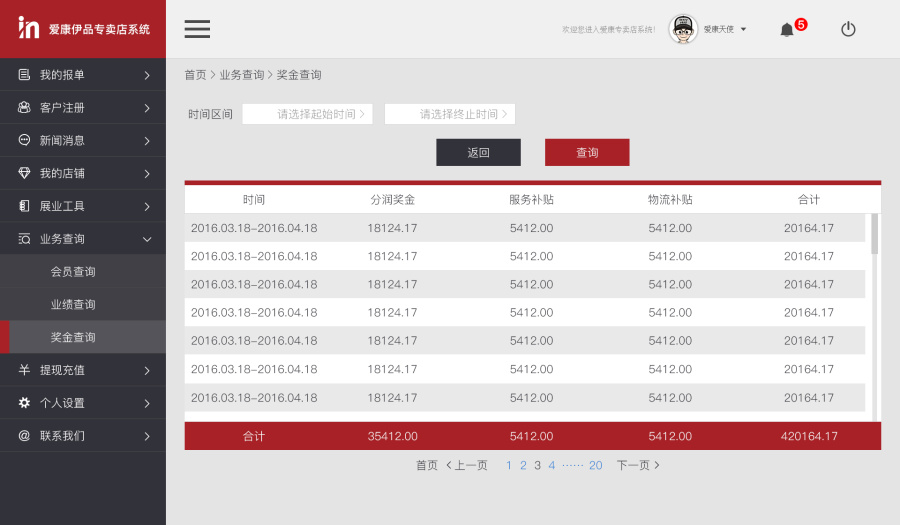Expand the 联系我们 menu chevron
The width and height of the screenshot is (900, 525).
(147, 436)
